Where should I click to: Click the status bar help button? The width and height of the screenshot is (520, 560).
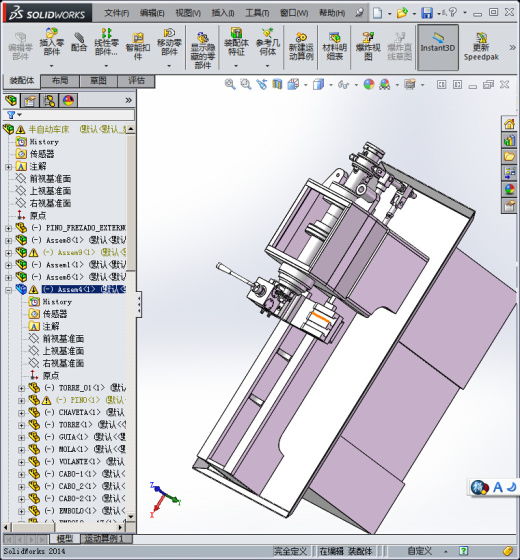[x=463, y=551]
